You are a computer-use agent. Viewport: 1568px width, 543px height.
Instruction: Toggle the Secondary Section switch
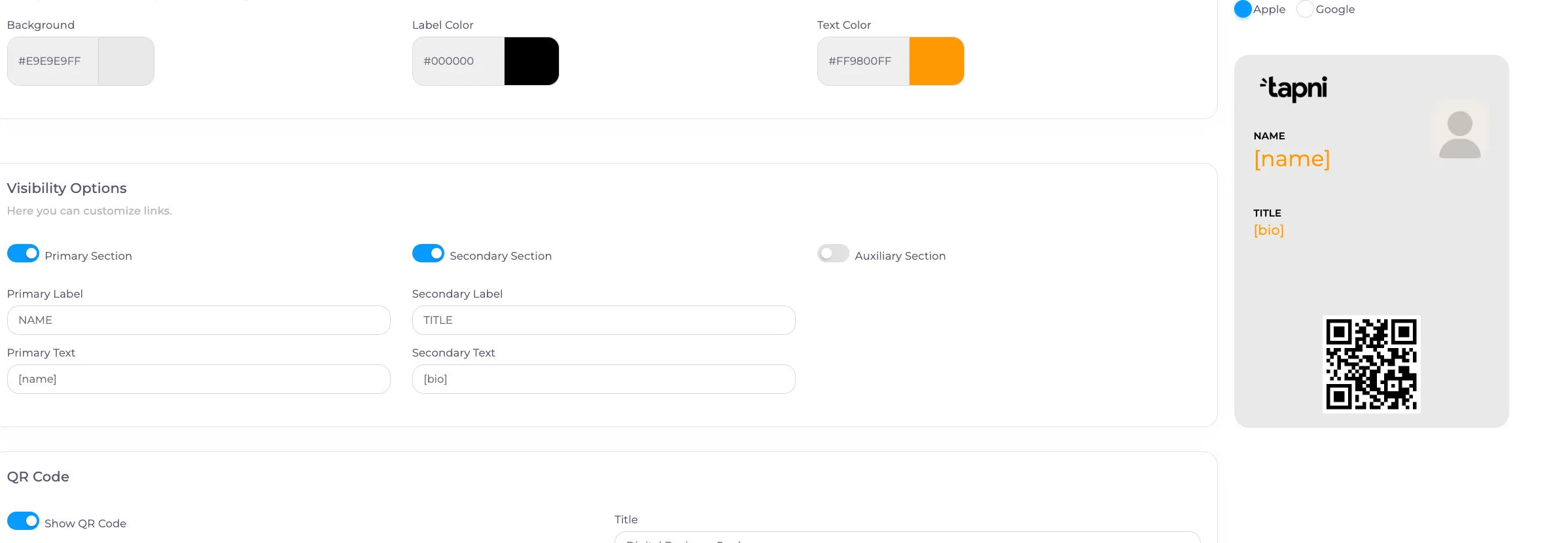[x=428, y=254]
